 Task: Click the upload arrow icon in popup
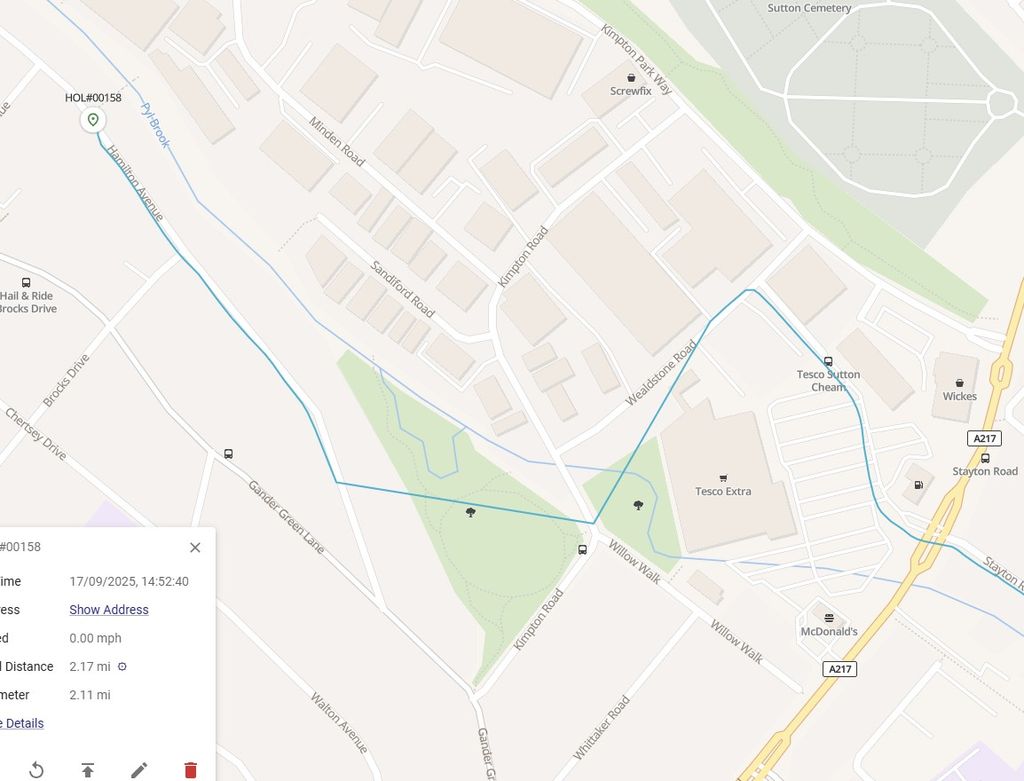[88, 770]
